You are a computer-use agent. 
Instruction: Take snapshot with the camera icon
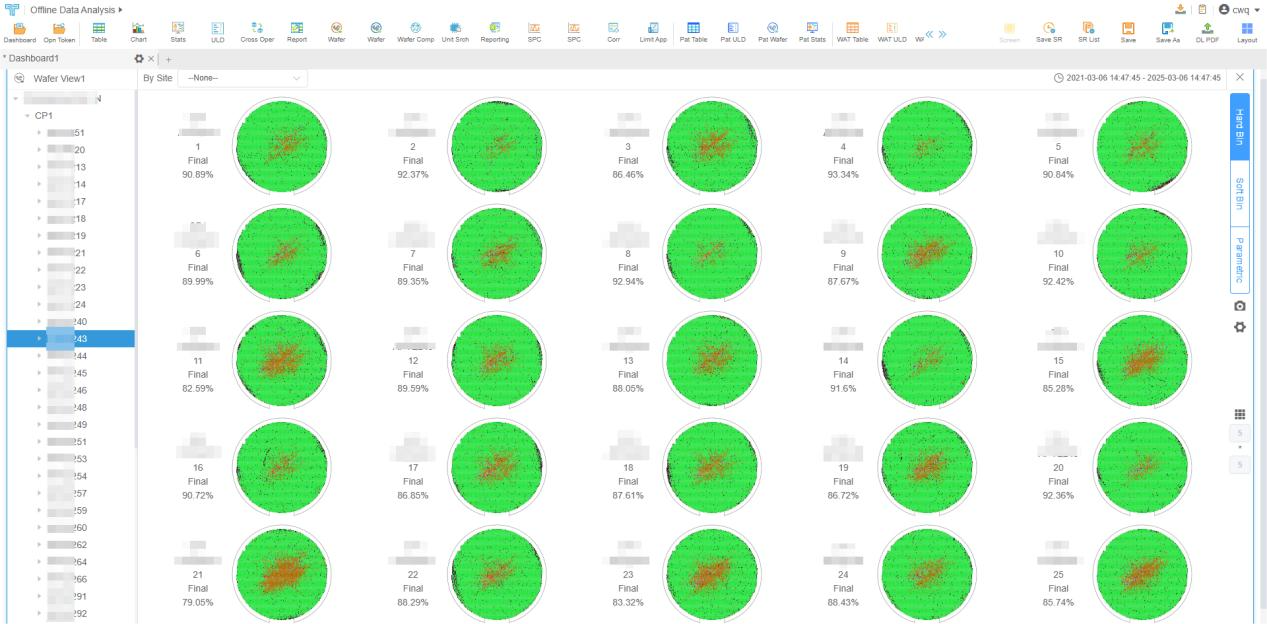[x=1240, y=305]
